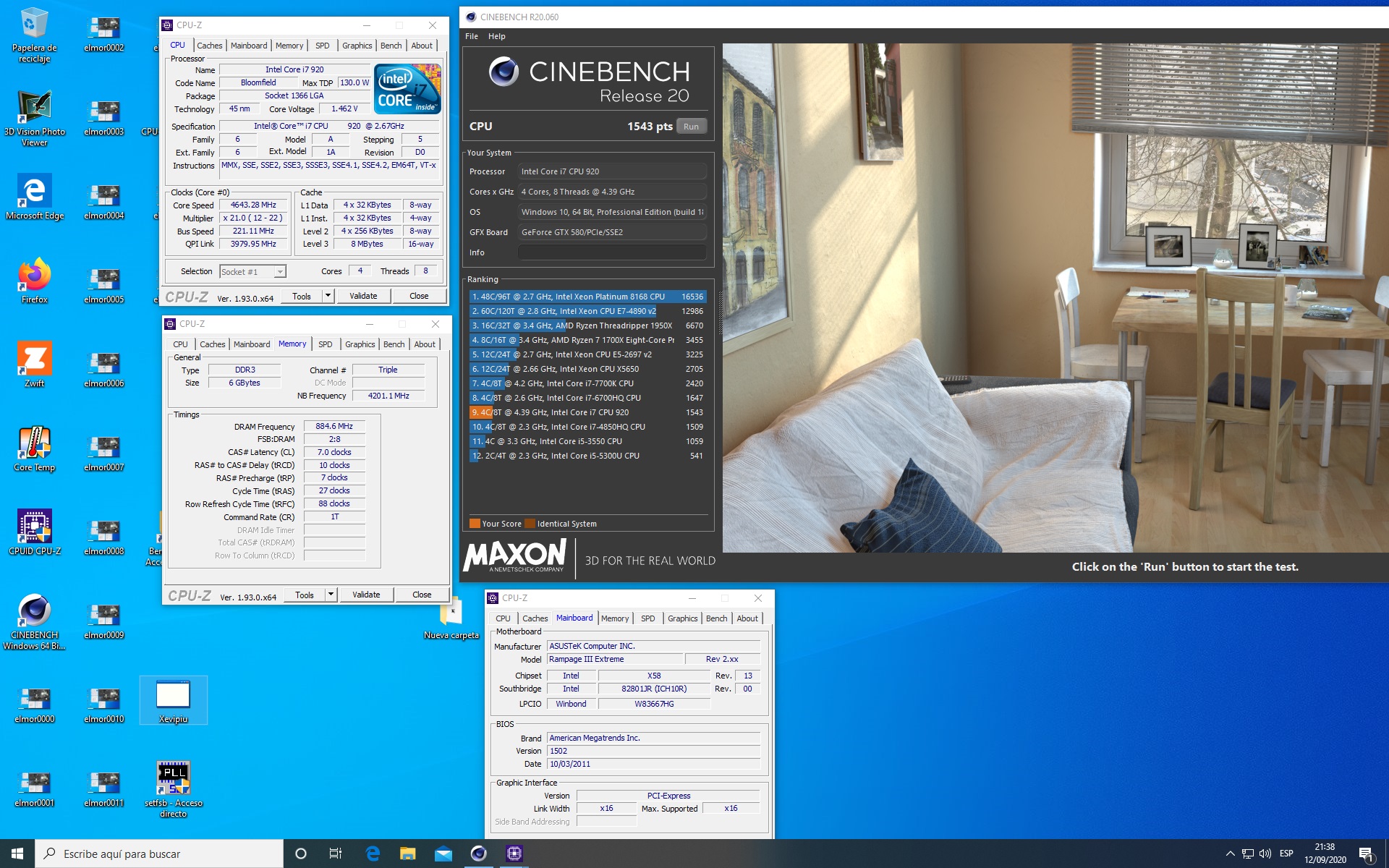The image size is (1389, 868).
Task: Launch Firefox from the desktop icon
Action: 34,281
